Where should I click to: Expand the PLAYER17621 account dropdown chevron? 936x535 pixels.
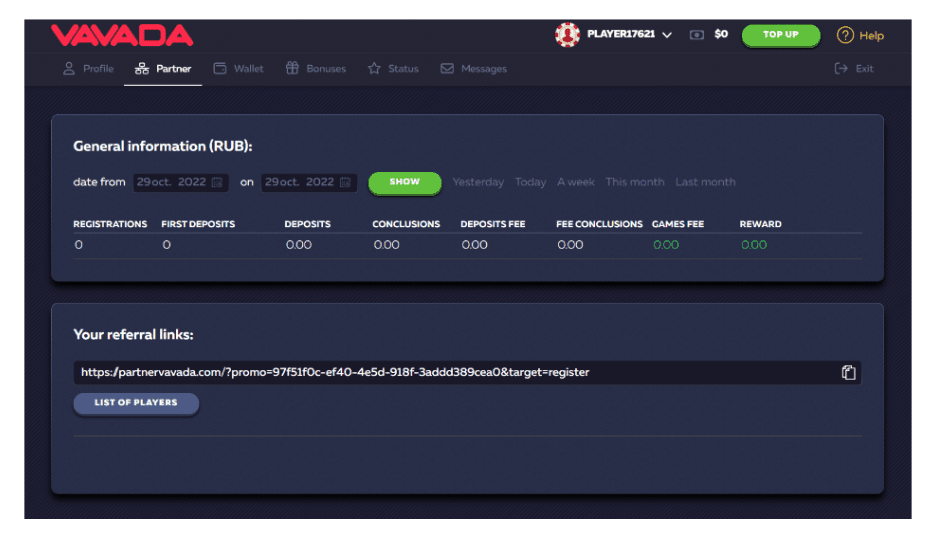click(667, 35)
